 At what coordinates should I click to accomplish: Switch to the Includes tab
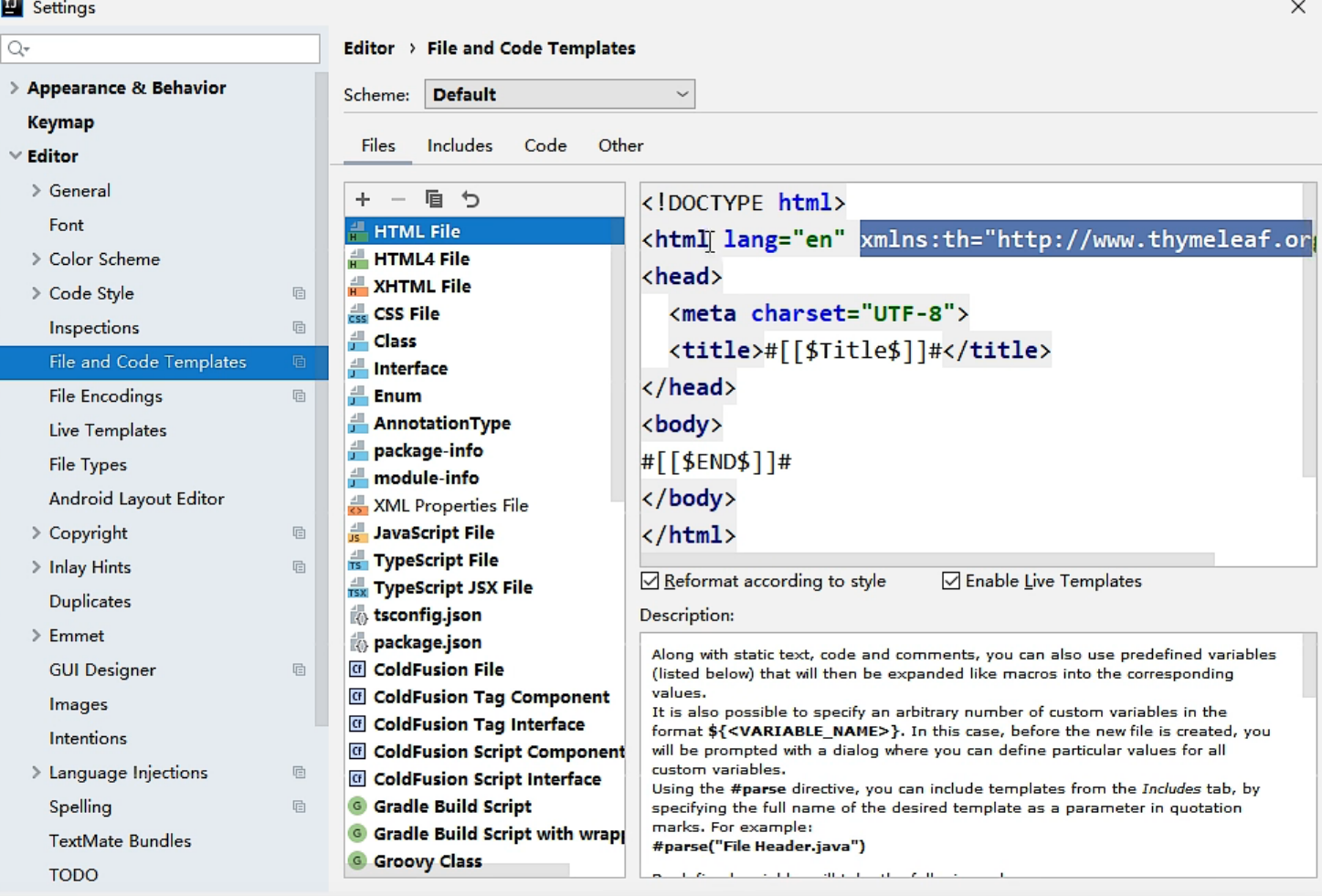tap(460, 145)
